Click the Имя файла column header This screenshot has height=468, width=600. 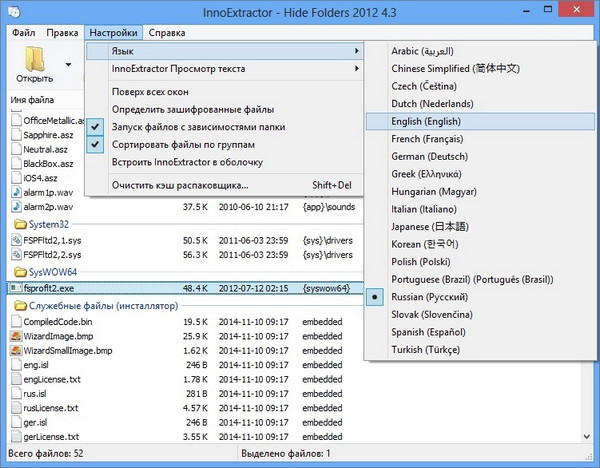pos(32,100)
